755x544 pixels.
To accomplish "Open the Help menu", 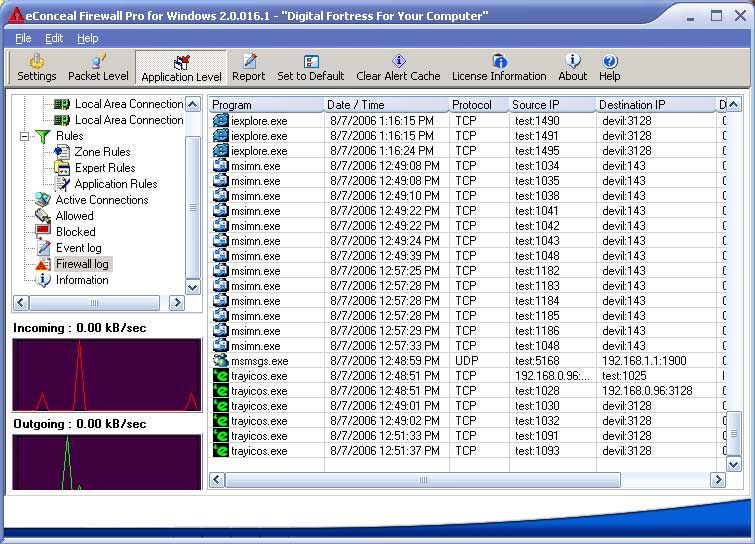I will (x=87, y=38).
